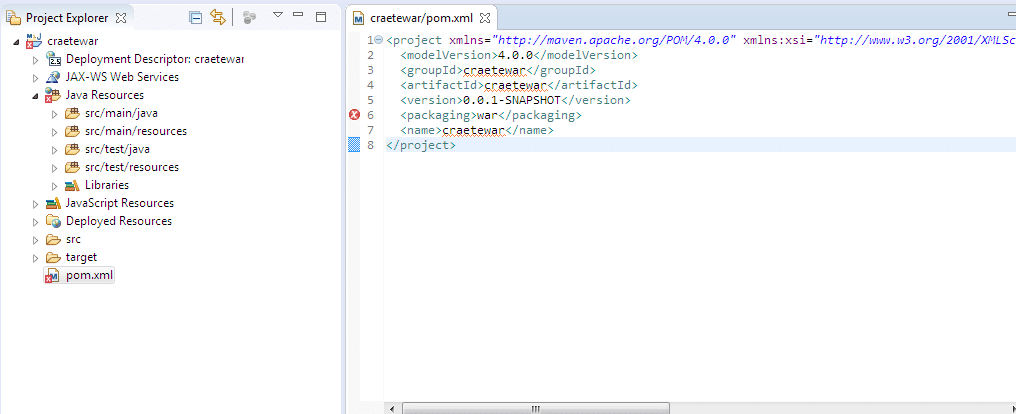Collapse the project element fold on line 1
Image resolution: width=1016 pixels, height=414 pixels.
tap(377, 40)
